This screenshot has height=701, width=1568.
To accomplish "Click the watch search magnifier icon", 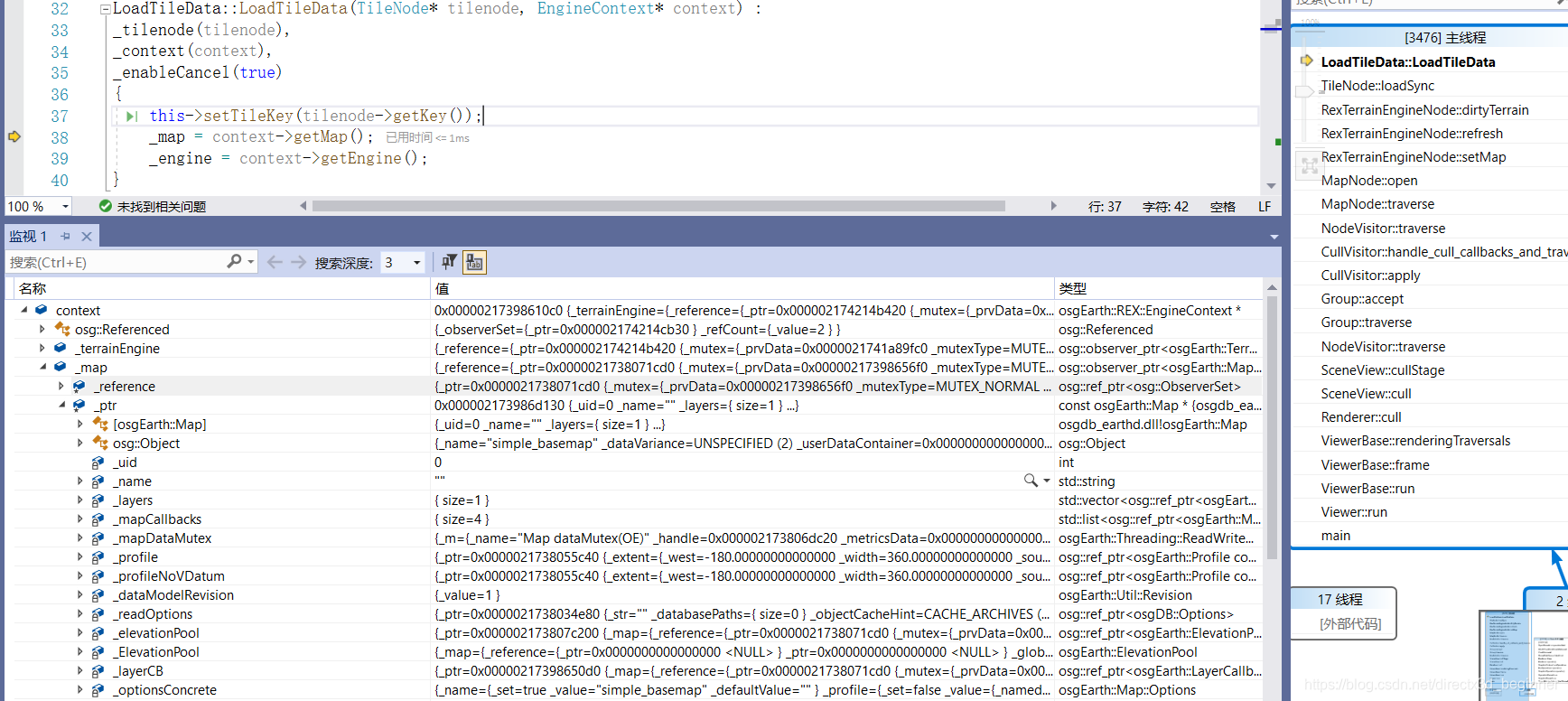I will pyautogui.click(x=234, y=262).
